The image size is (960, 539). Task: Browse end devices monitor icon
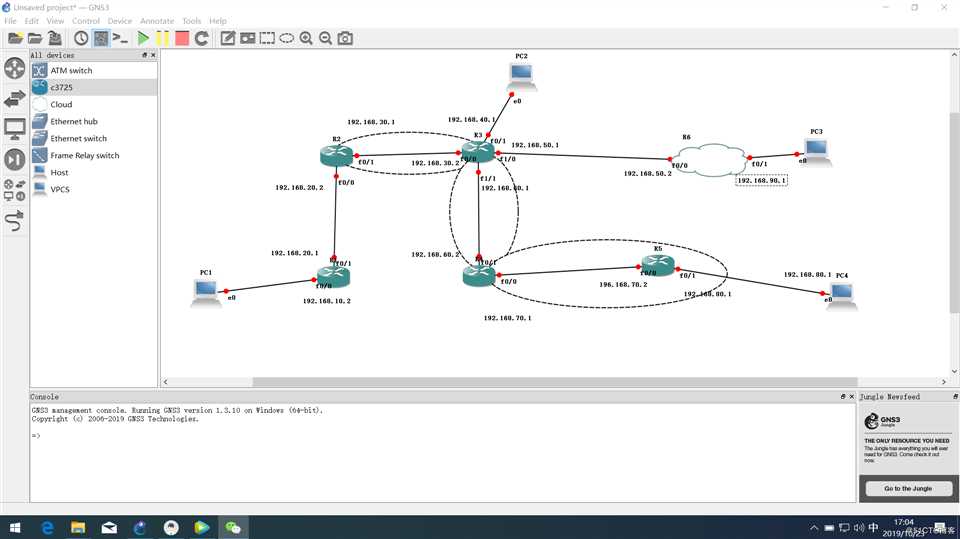[15, 129]
